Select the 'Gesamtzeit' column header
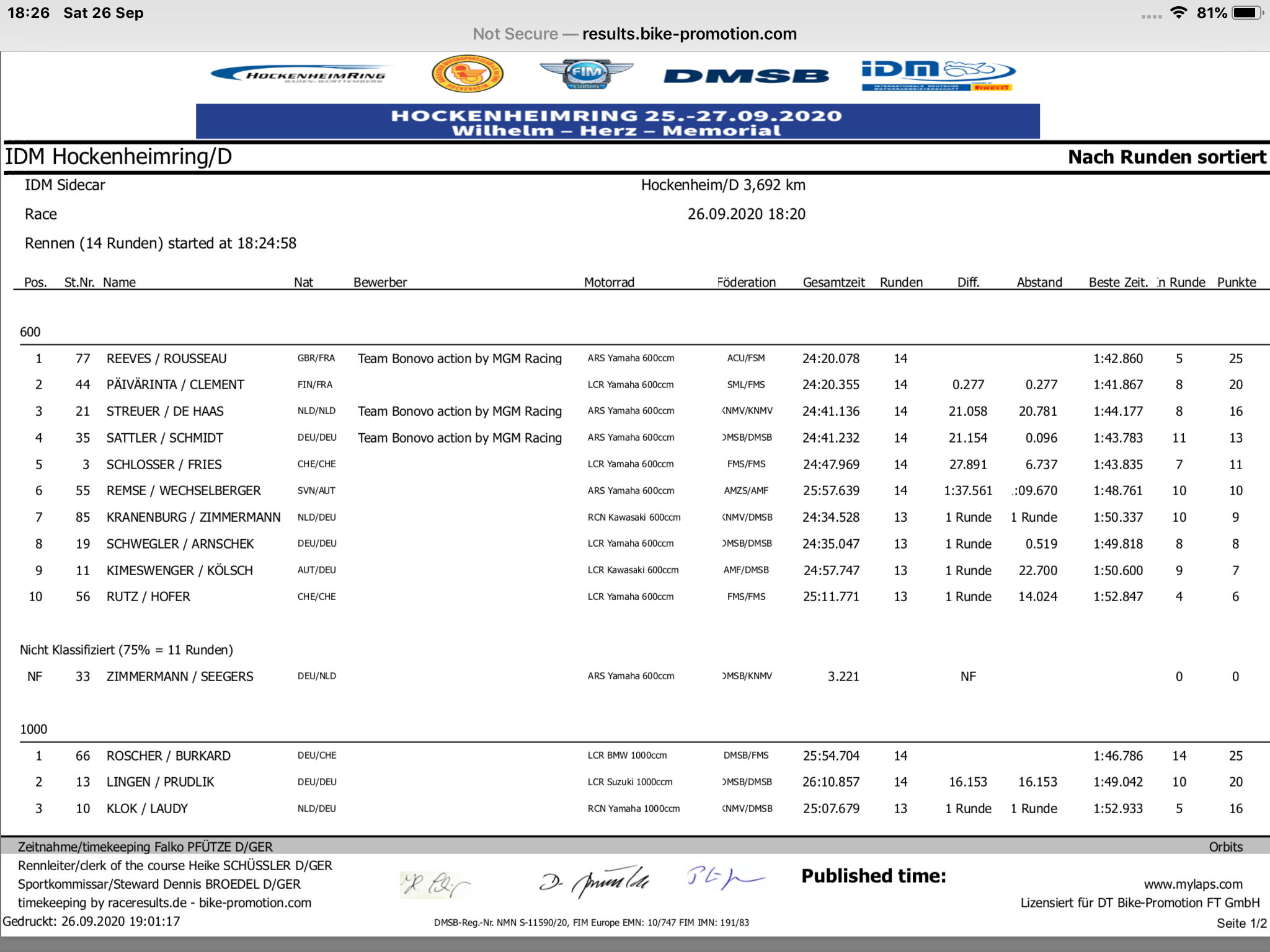Screen dimensions: 1270x952 (x=833, y=282)
